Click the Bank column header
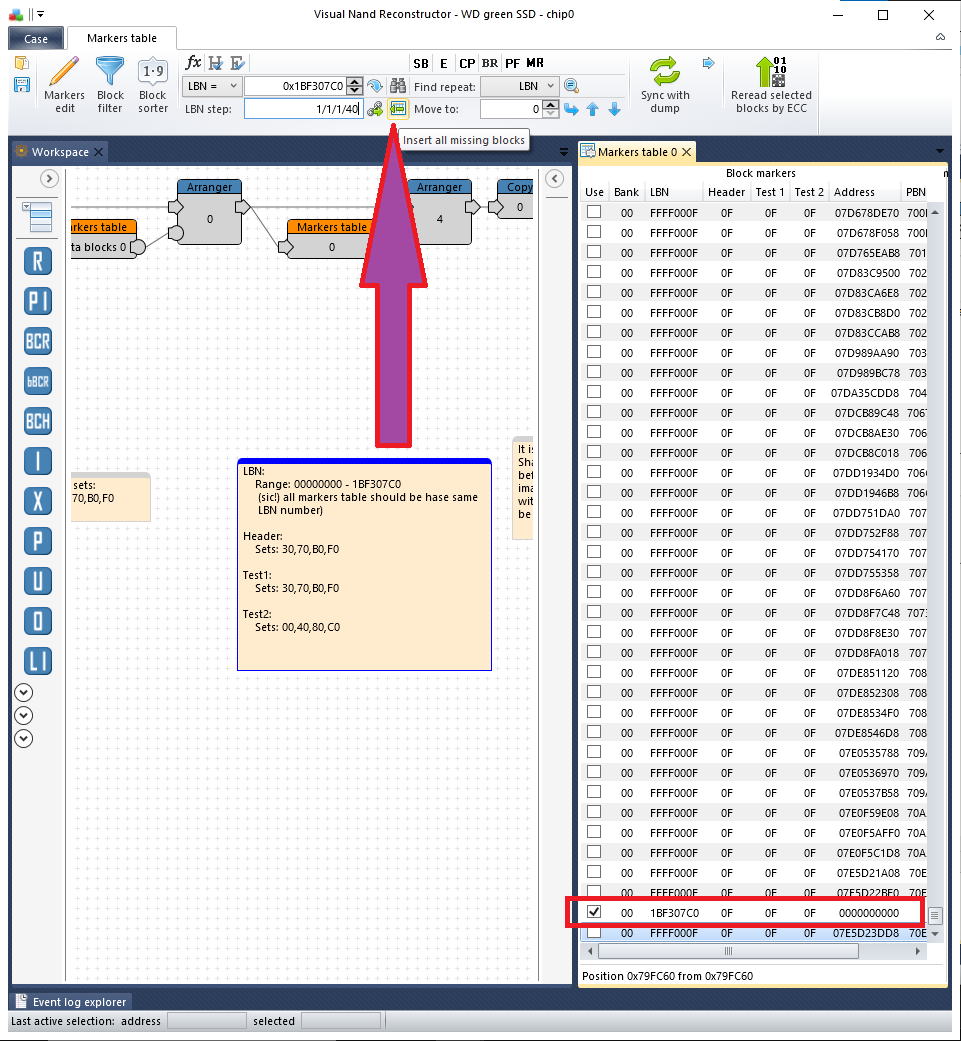Screen dimensions: 961x1041 [x=627, y=192]
